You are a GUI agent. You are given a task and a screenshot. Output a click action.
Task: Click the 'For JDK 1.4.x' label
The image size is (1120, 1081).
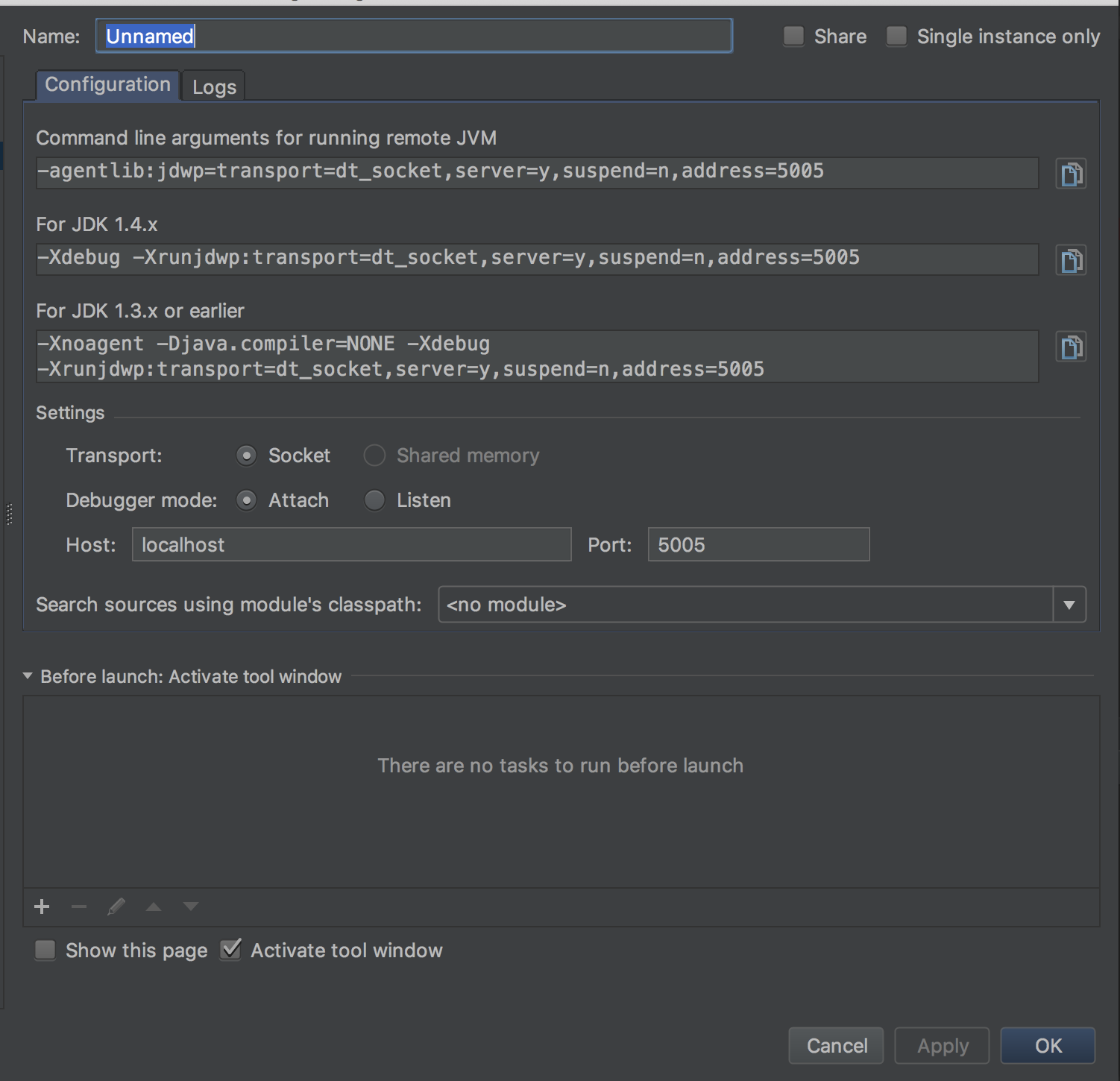click(97, 224)
